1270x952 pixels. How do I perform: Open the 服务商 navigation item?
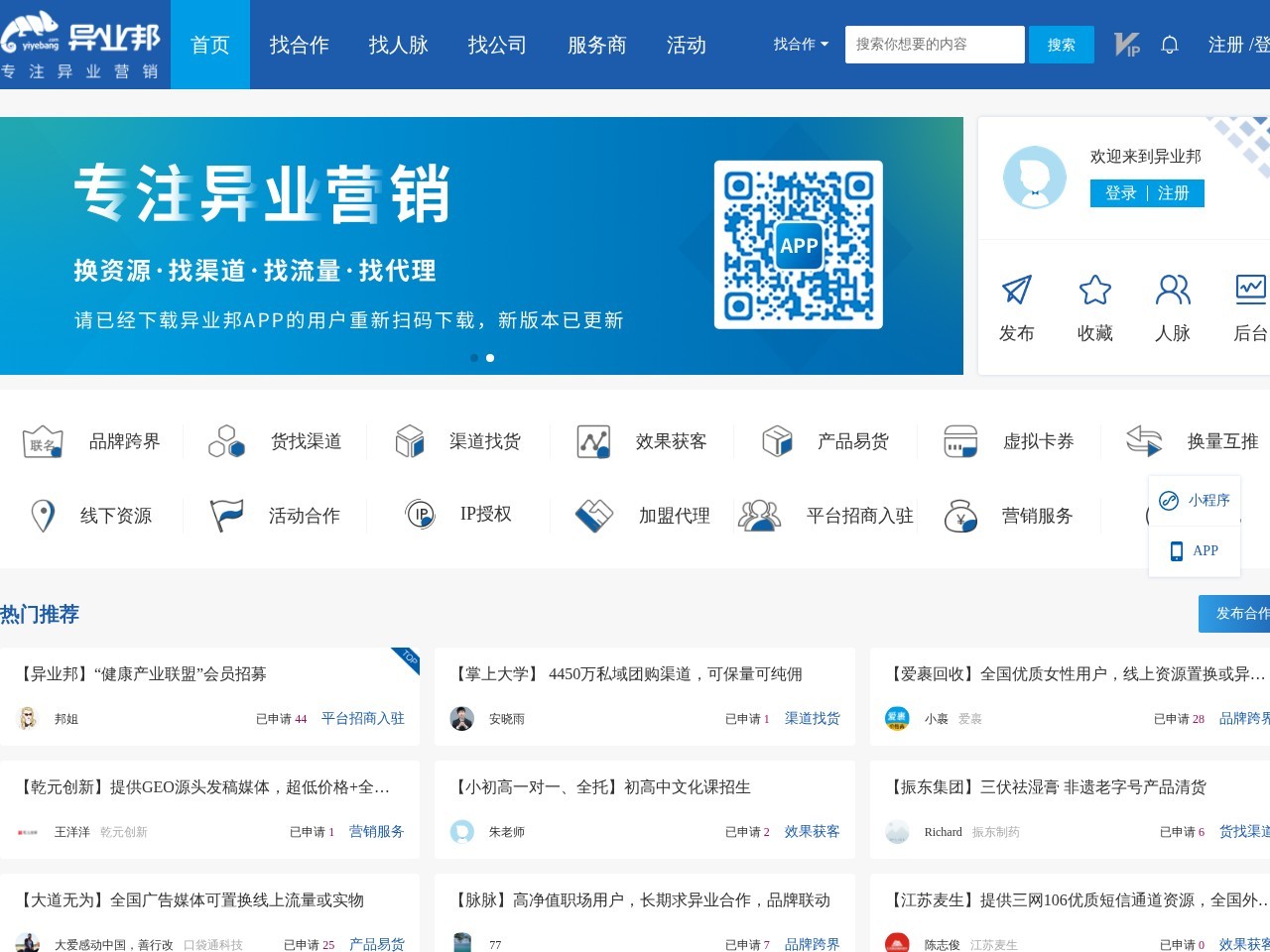click(x=597, y=45)
